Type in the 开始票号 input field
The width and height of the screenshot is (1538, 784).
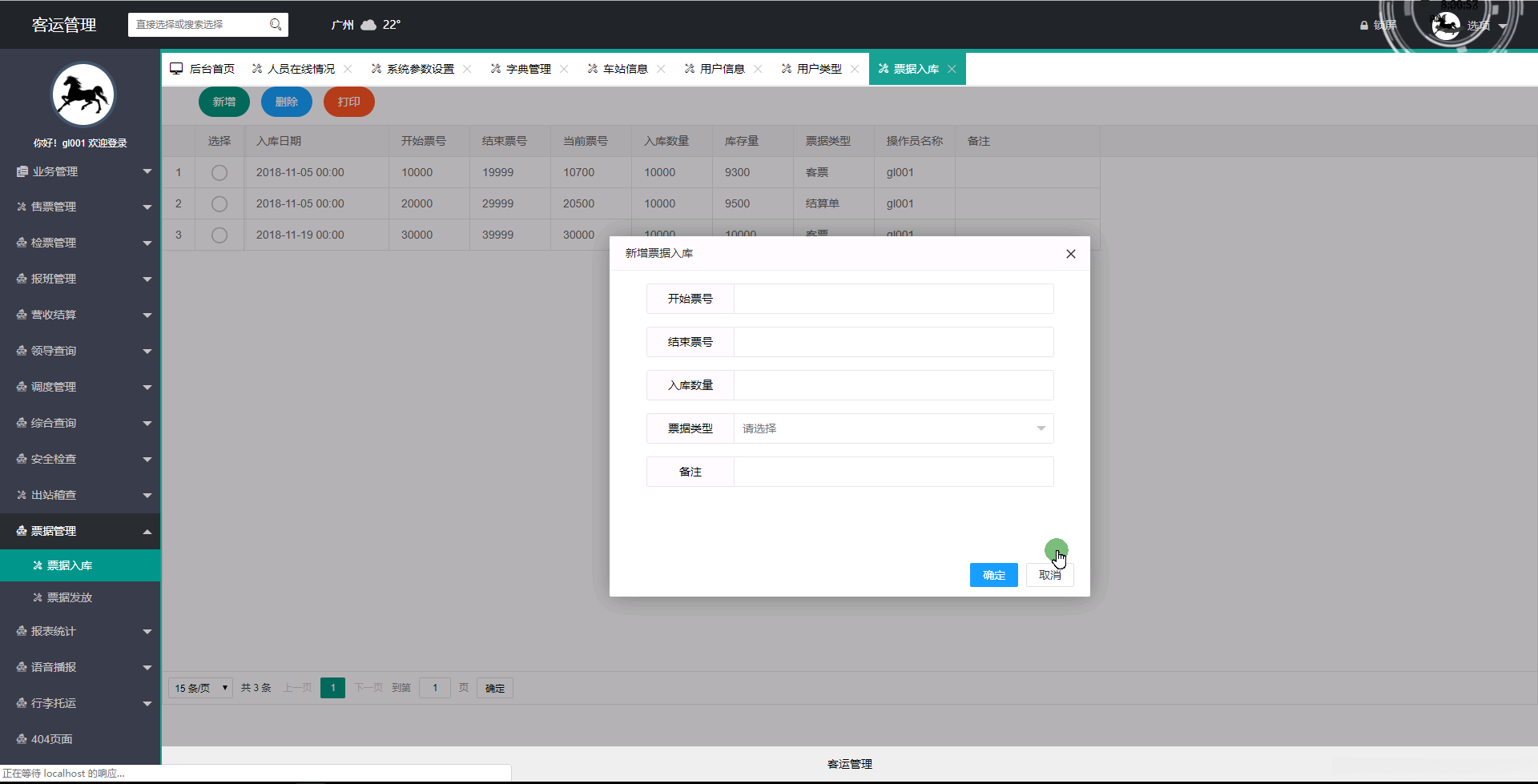point(893,298)
